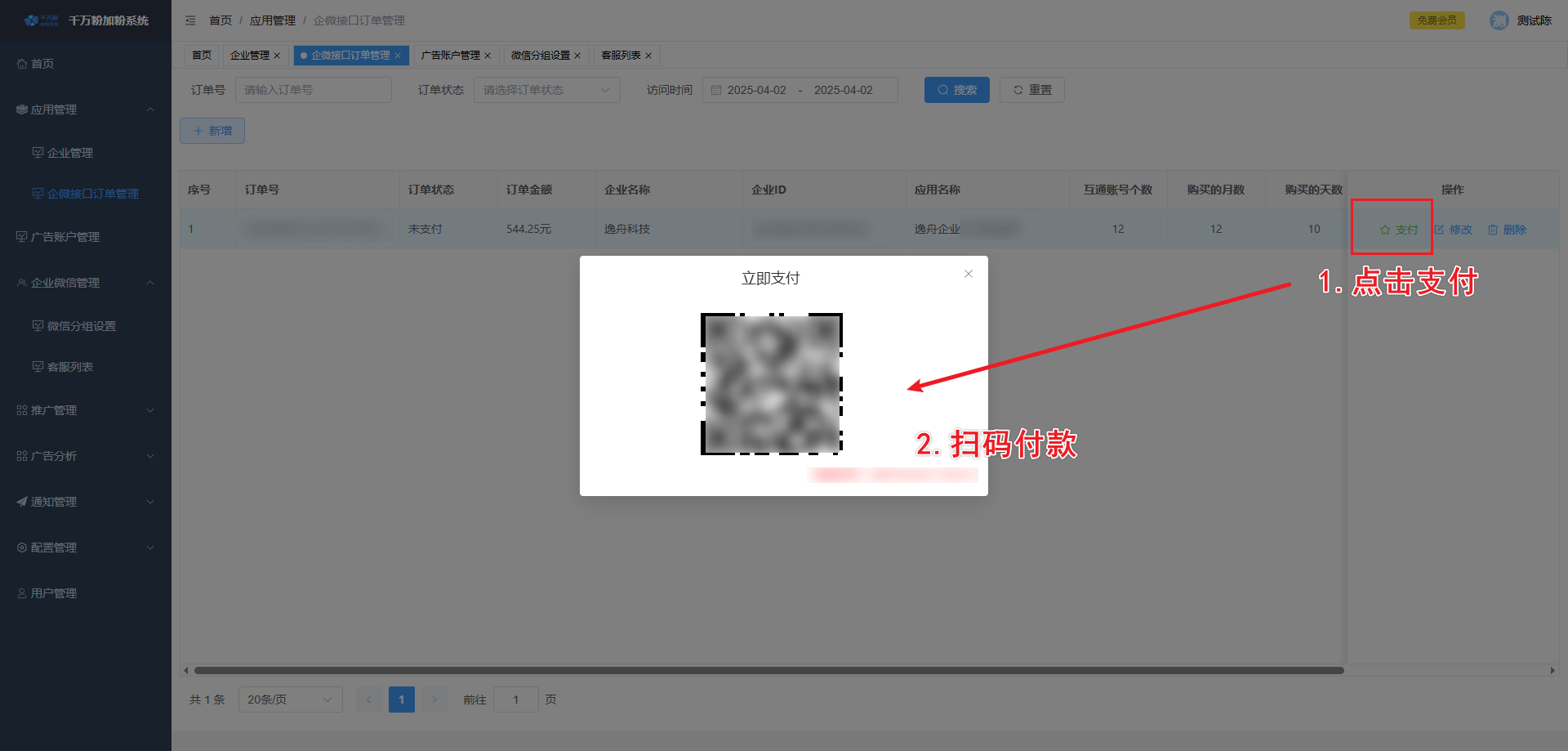Click the 修改 edit action
Viewport: 1568px width, 751px height.
tap(1453, 230)
